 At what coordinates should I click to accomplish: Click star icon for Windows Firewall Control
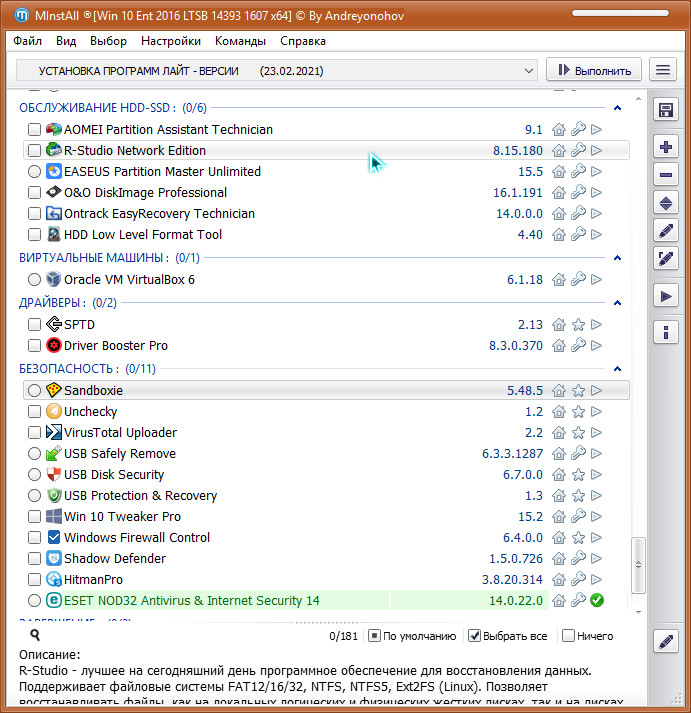(x=578, y=537)
